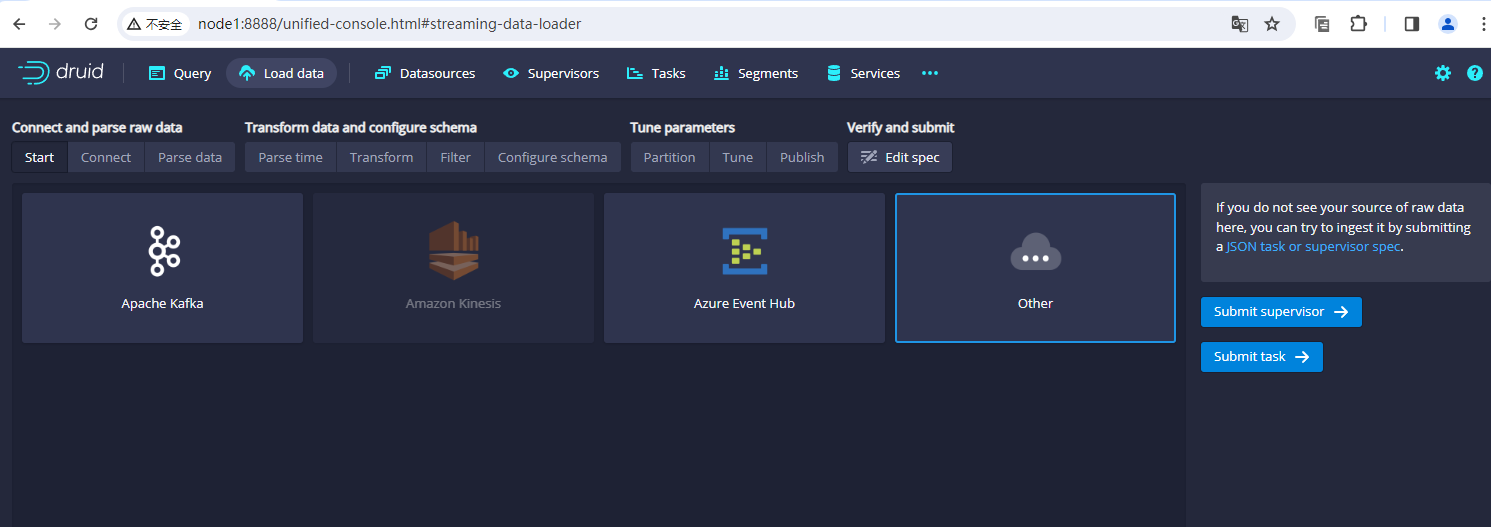
Task: Switch to the Parse data step
Action: point(190,157)
